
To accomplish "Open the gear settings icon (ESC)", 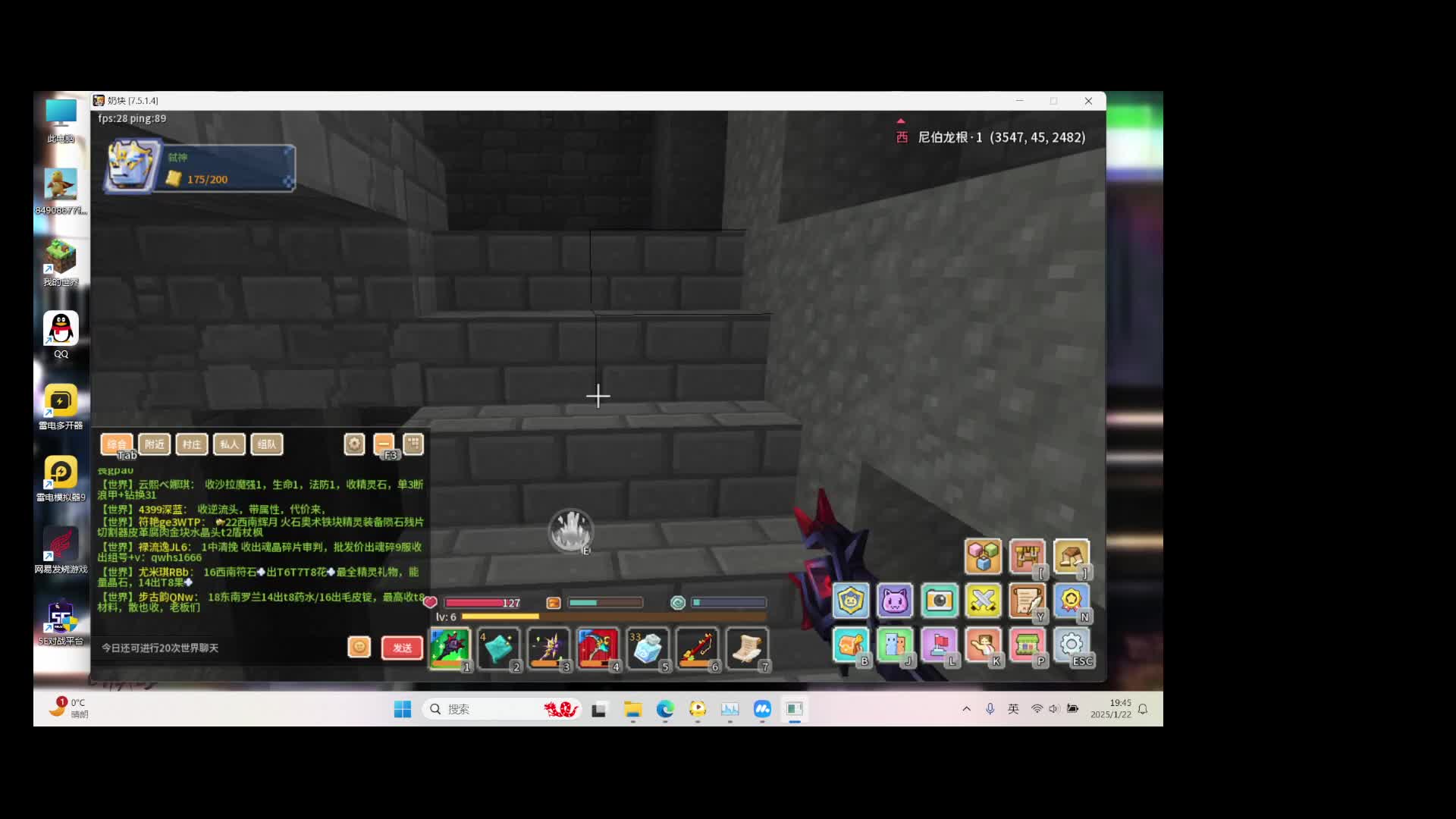I will point(1071,645).
